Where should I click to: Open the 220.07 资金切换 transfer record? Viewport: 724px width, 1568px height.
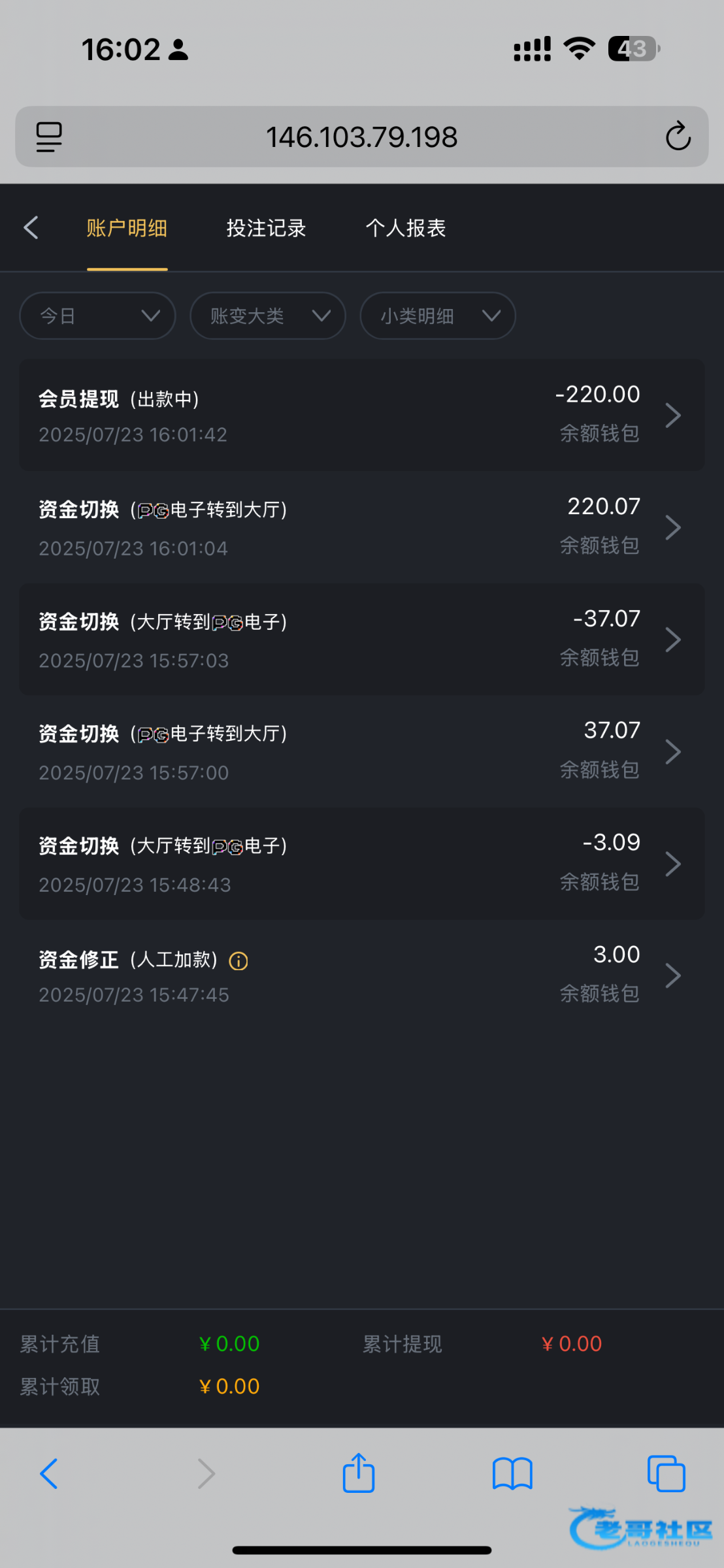click(x=361, y=527)
